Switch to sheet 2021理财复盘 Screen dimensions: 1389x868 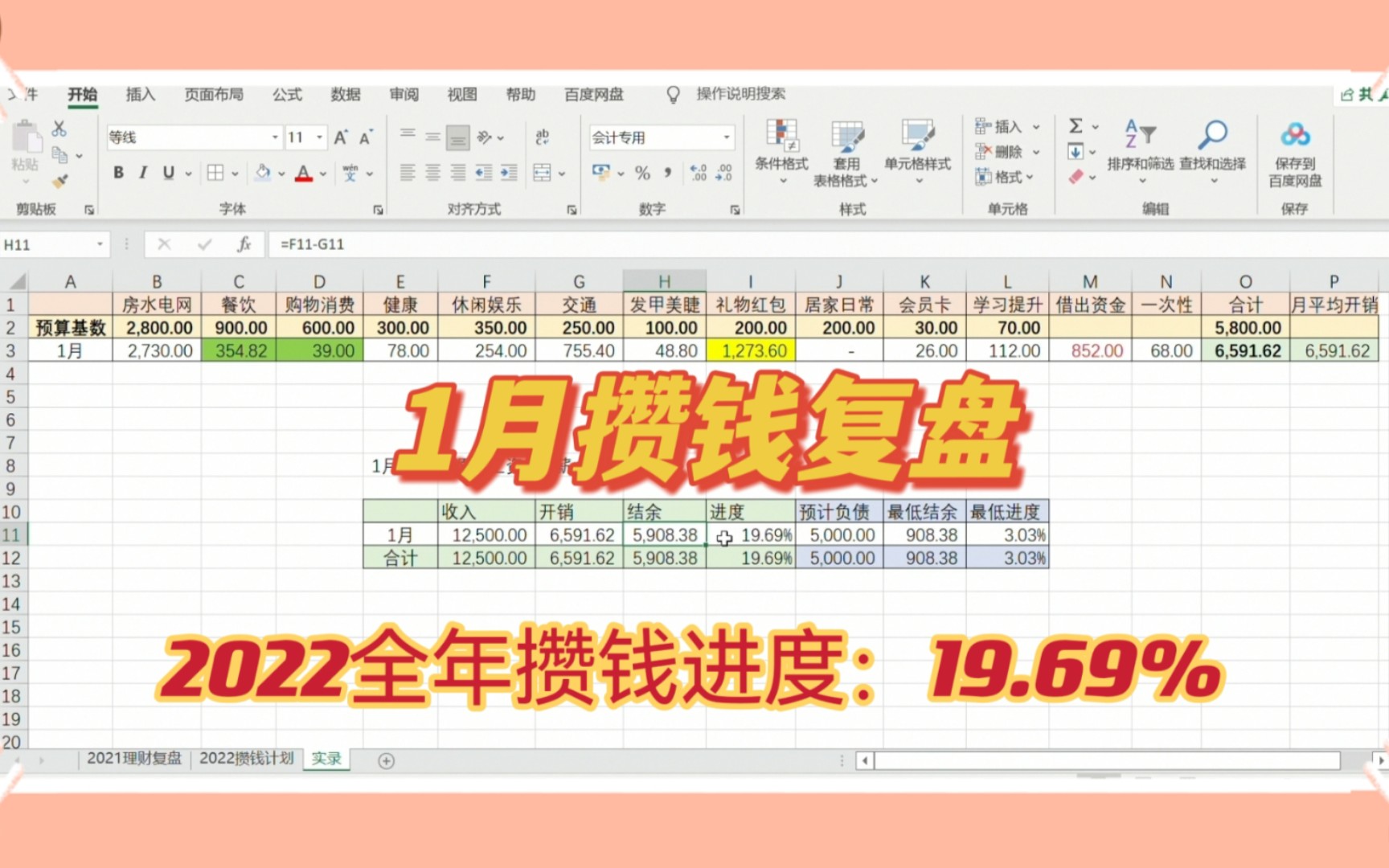[133, 759]
